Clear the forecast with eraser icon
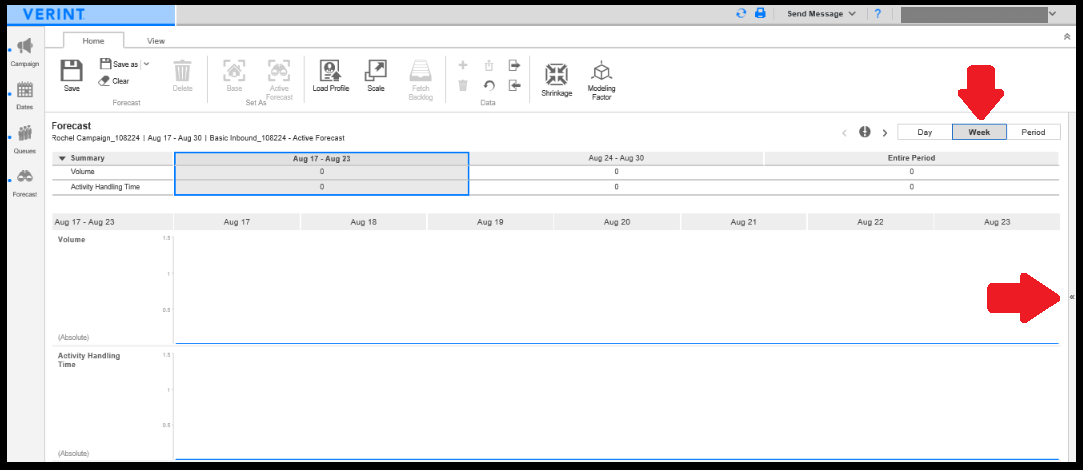 tap(114, 81)
